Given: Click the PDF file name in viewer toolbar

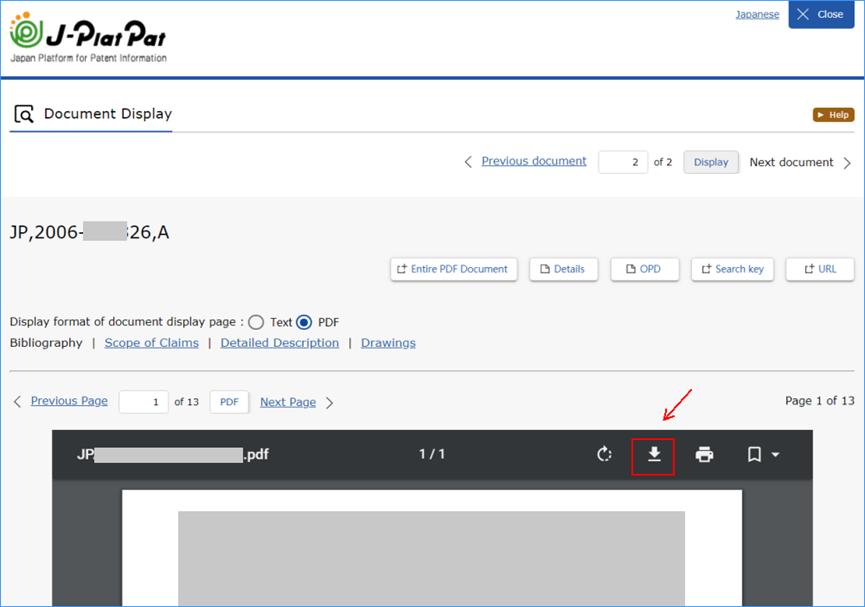Looking at the screenshot, I should click(173, 455).
